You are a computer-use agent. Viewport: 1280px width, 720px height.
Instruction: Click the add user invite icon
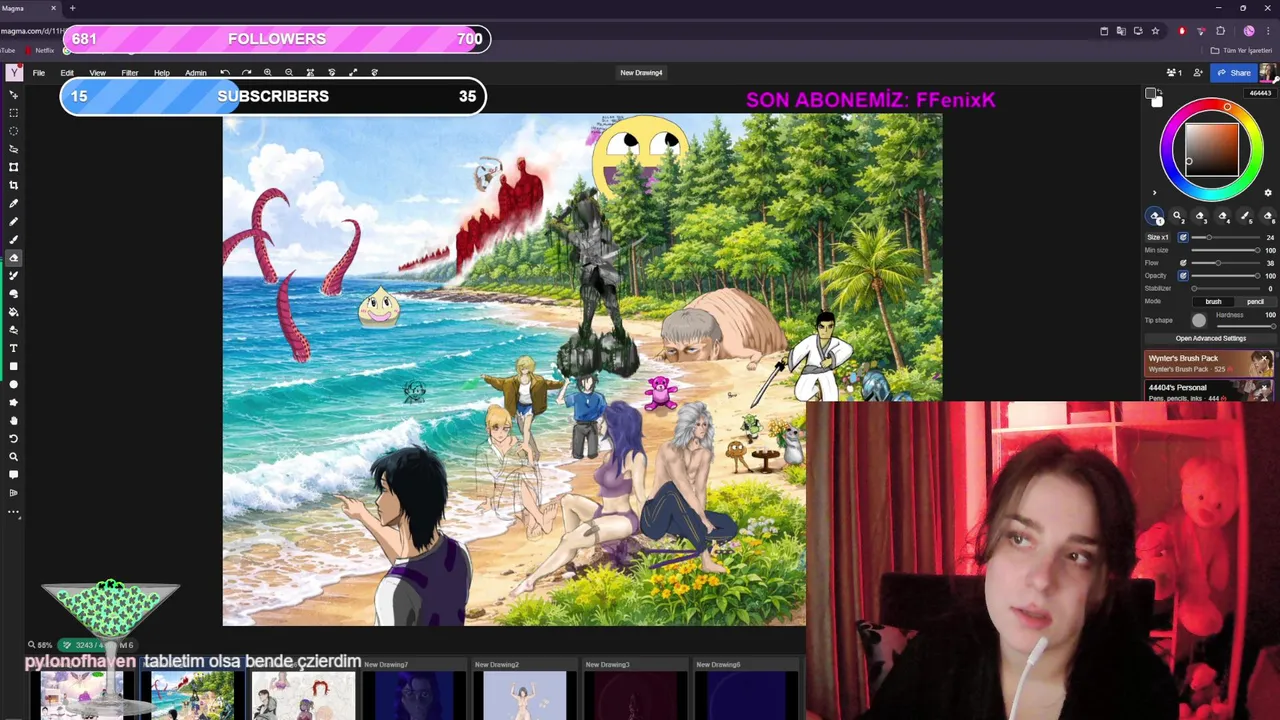coord(1198,72)
